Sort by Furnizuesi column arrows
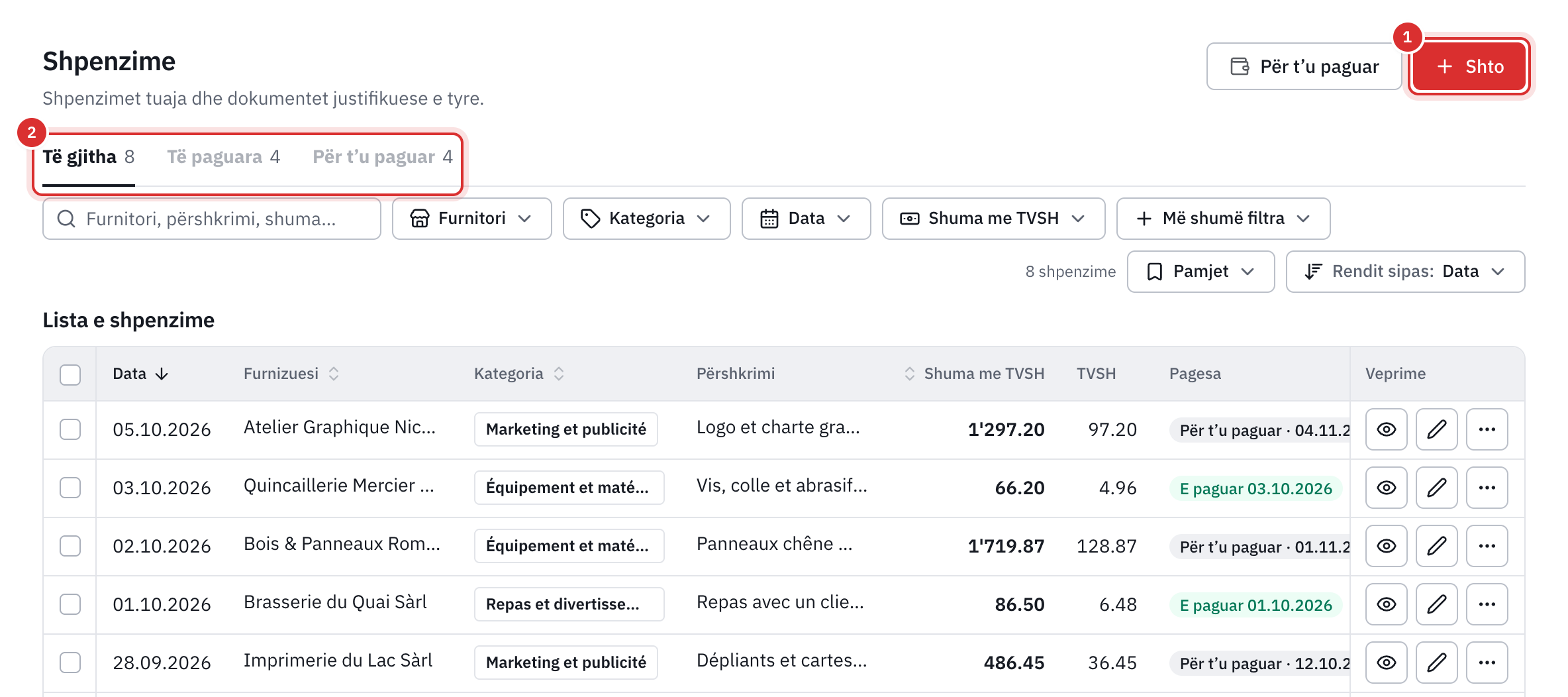This screenshot has width=1568, height=697. click(x=334, y=374)
